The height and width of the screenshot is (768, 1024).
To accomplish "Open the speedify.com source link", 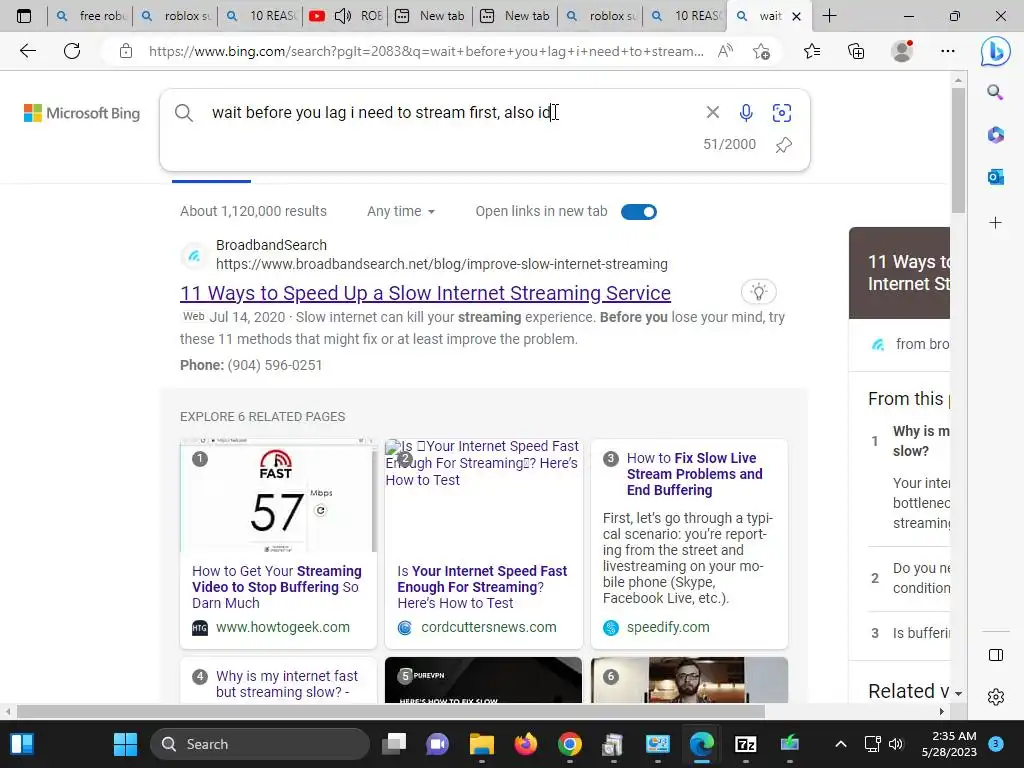I will pyautogui.click(x=667, y=627).
